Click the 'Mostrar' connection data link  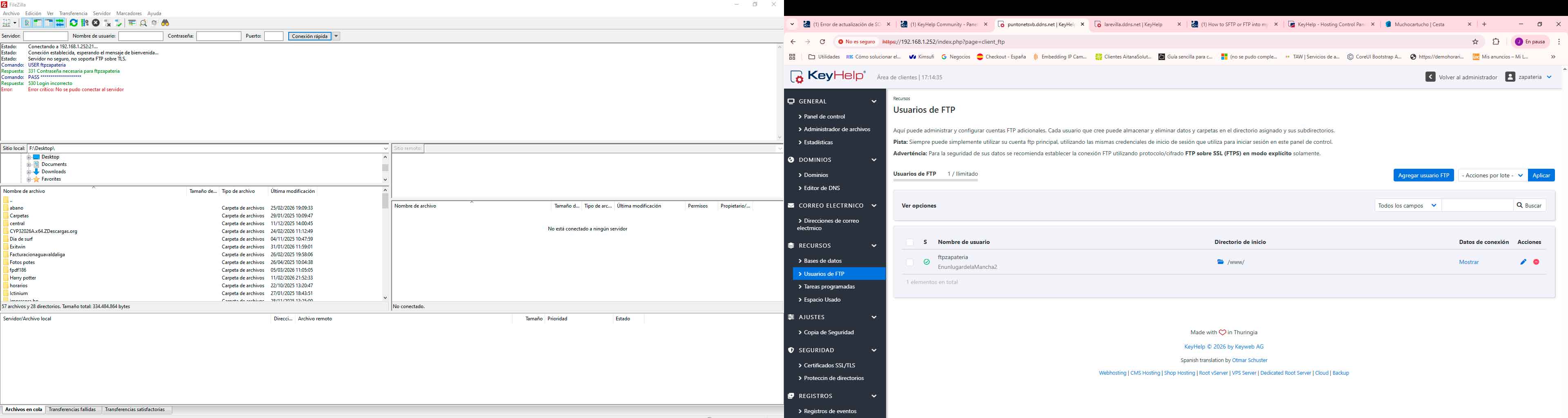(x=1468, y=262)
